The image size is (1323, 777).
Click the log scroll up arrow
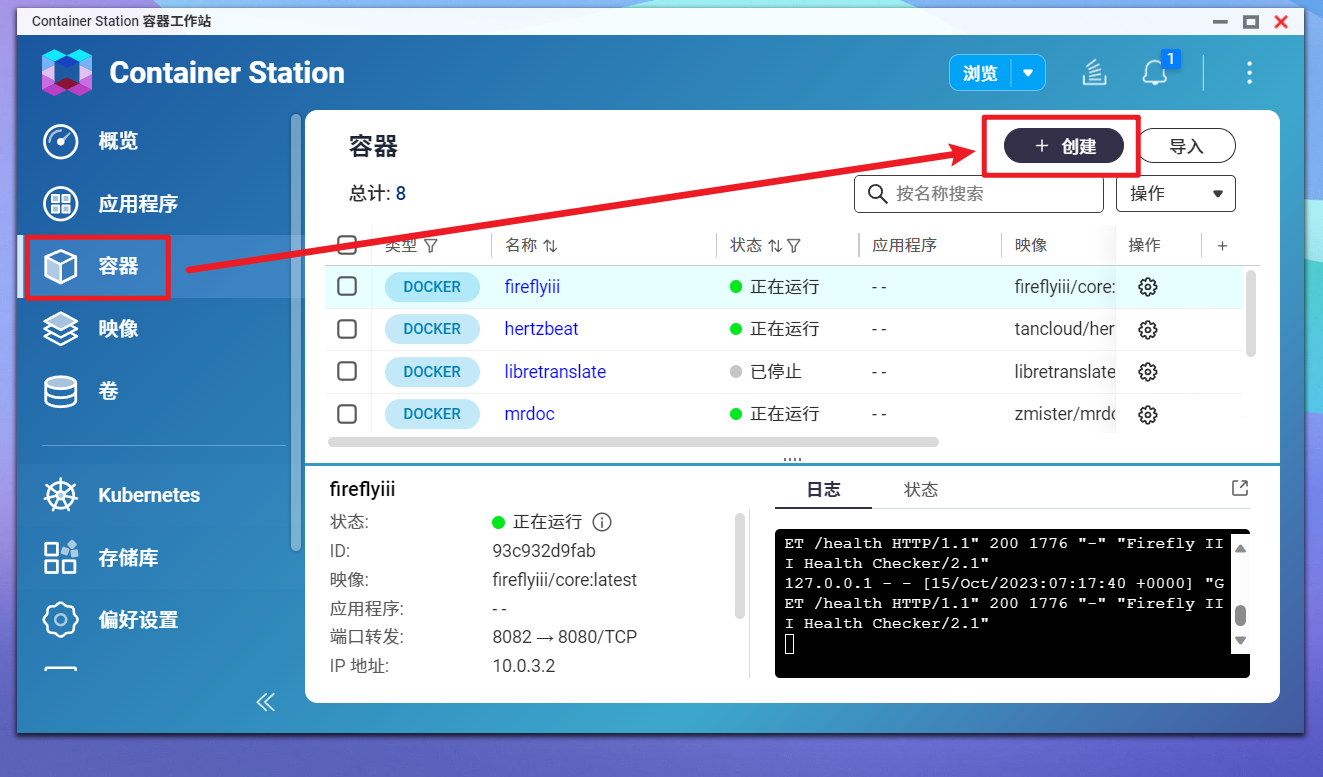pos(1240,548)
